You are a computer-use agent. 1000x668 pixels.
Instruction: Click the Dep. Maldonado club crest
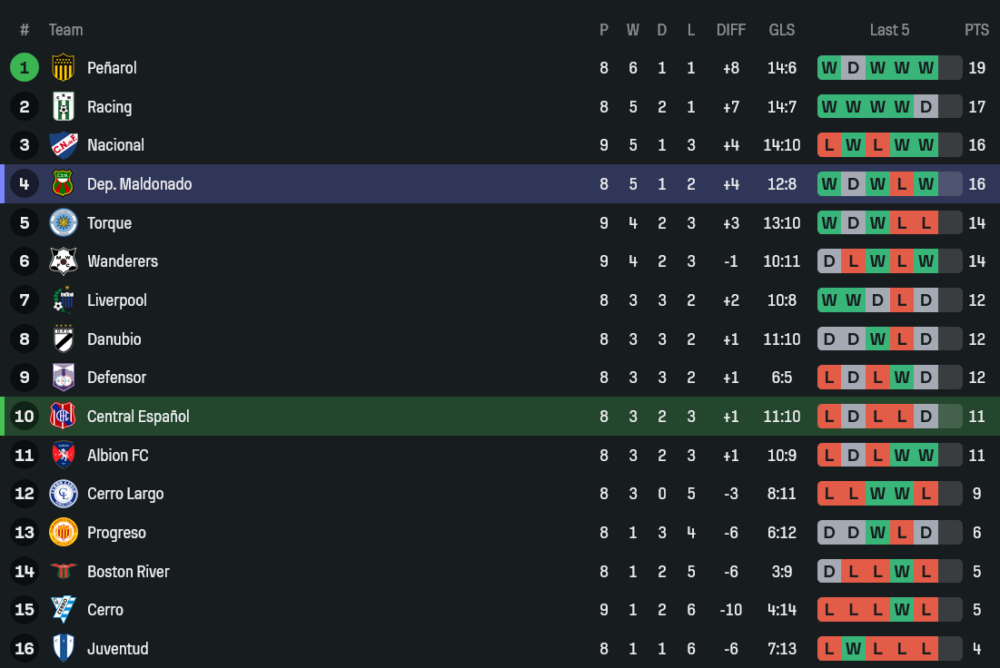pyautogui.click(x=63, y=184)
